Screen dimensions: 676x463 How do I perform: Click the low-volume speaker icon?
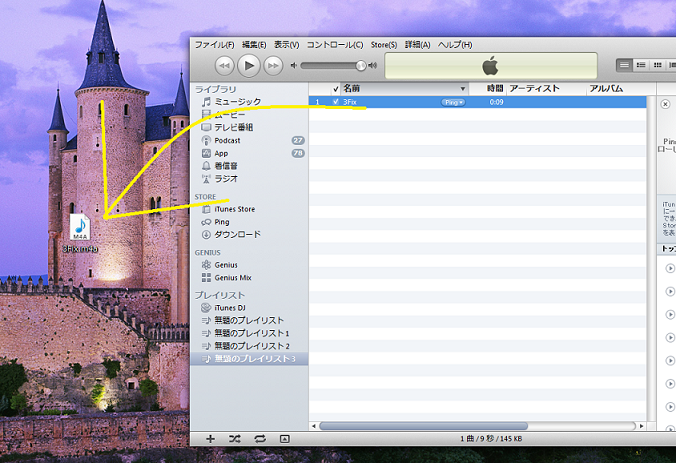click(294, 66)
